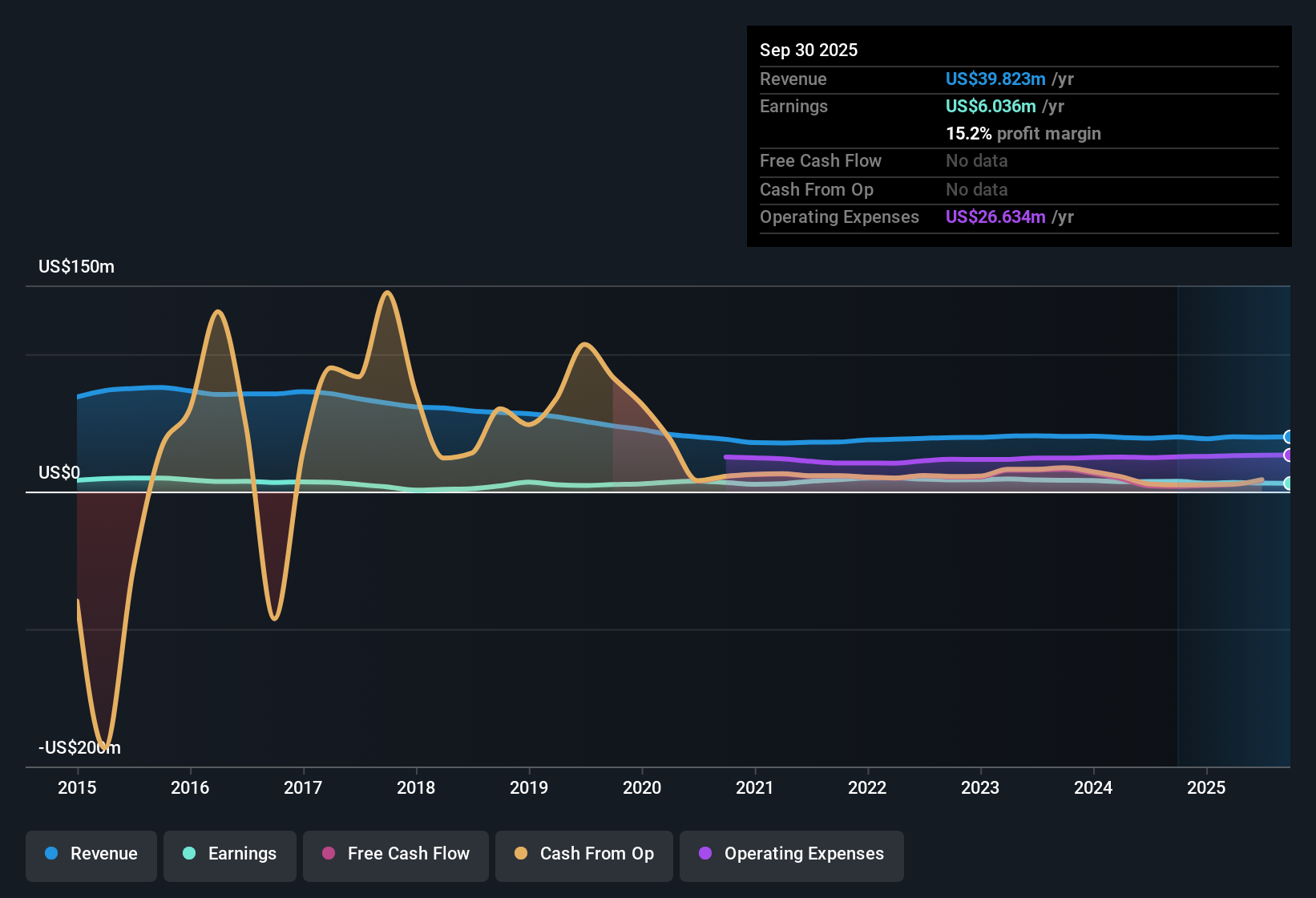Screen dimensions: 1316x898
Task: Select the Revenue endpoint marker on the chart
Action: coord(1289,436)
